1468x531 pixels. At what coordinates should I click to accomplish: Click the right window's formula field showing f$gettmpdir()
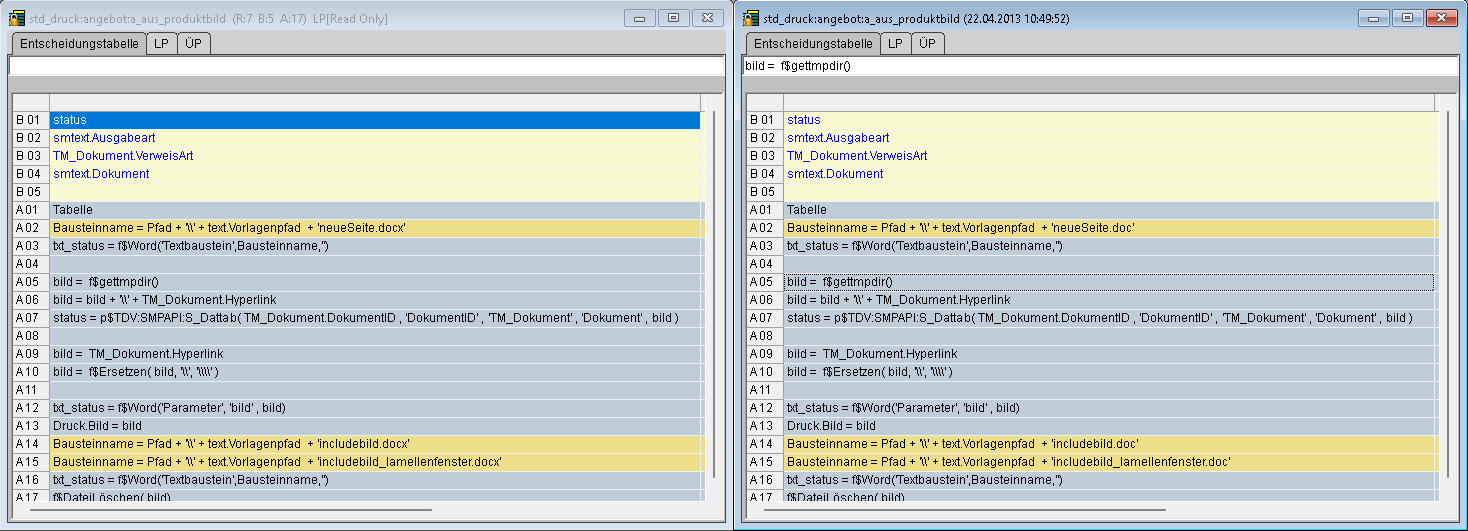tap(1099, 66)
